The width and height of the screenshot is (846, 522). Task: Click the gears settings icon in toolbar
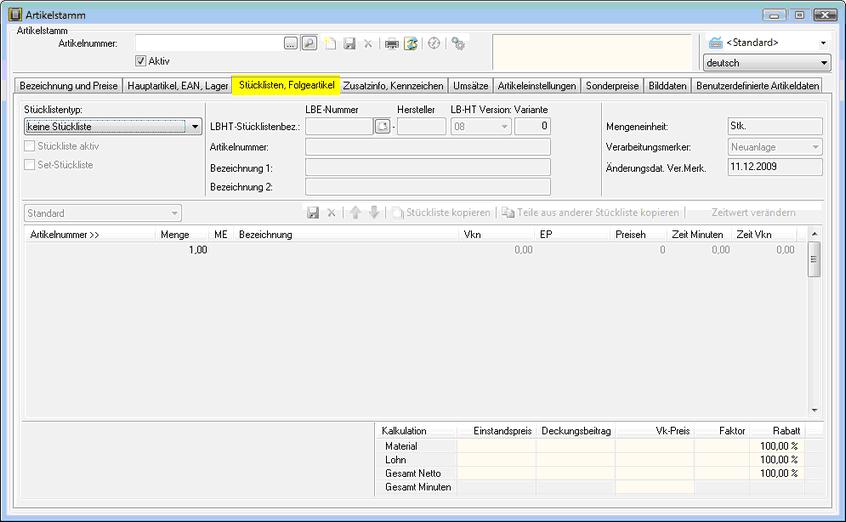[458, 44]
